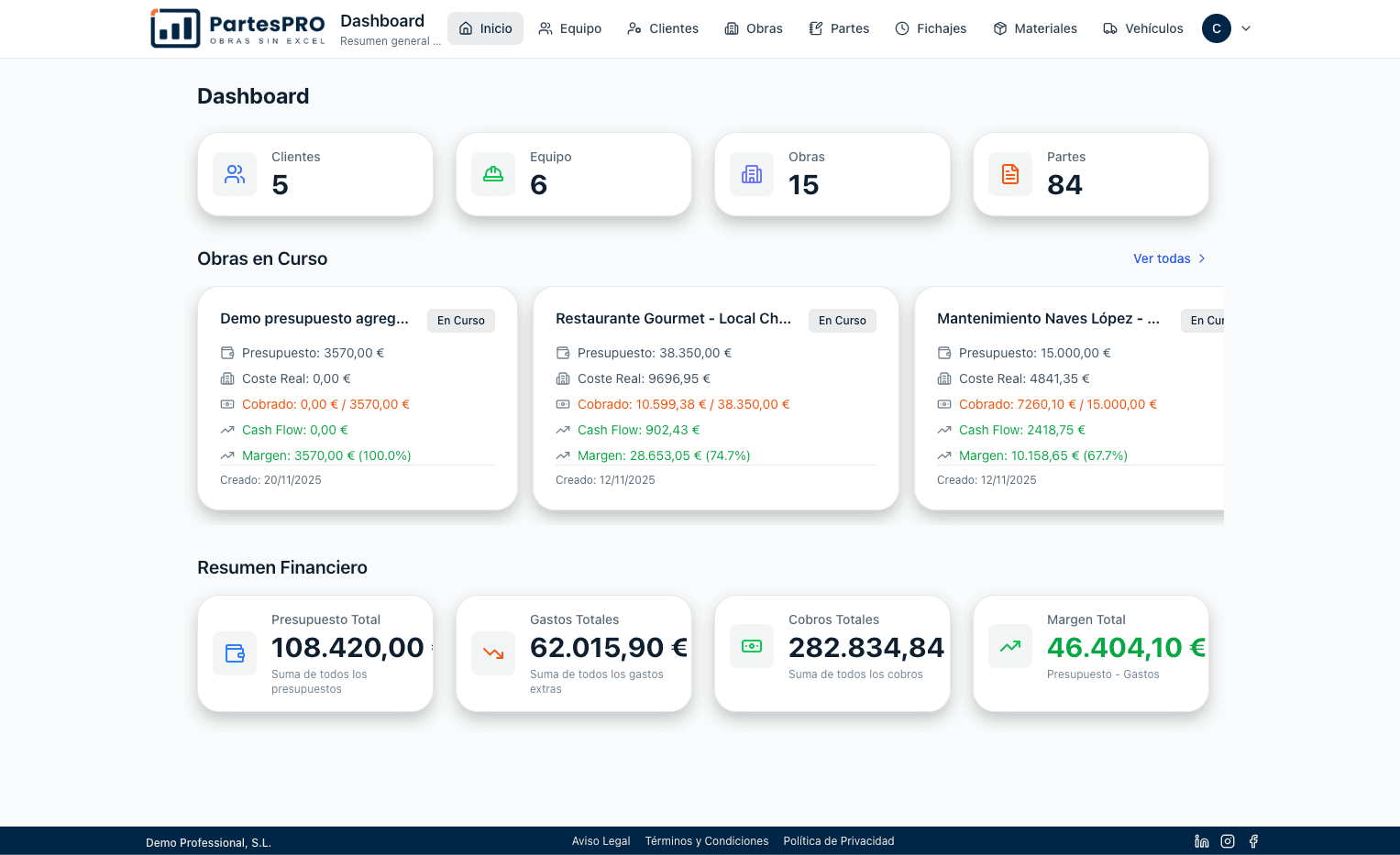Click the Obras building icon on the stats card
This screenshot has width=1400, height=855.
[x=752, y=174]
